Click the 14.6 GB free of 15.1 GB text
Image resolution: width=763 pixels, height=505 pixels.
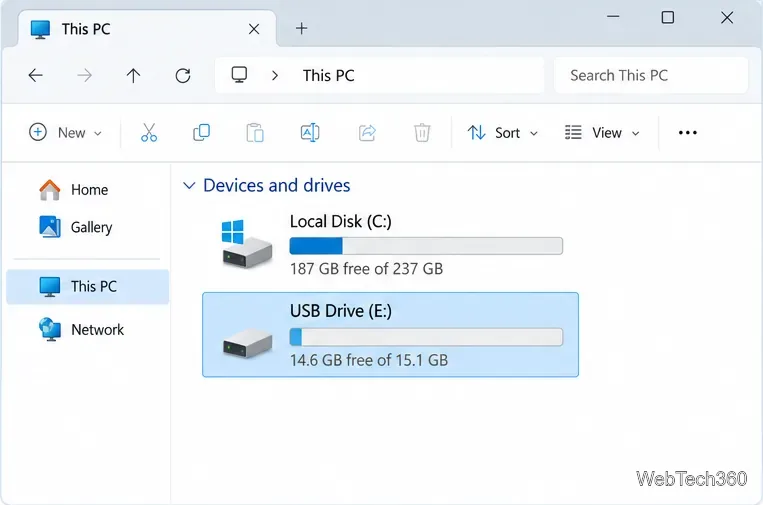click(x=369, y=360)
